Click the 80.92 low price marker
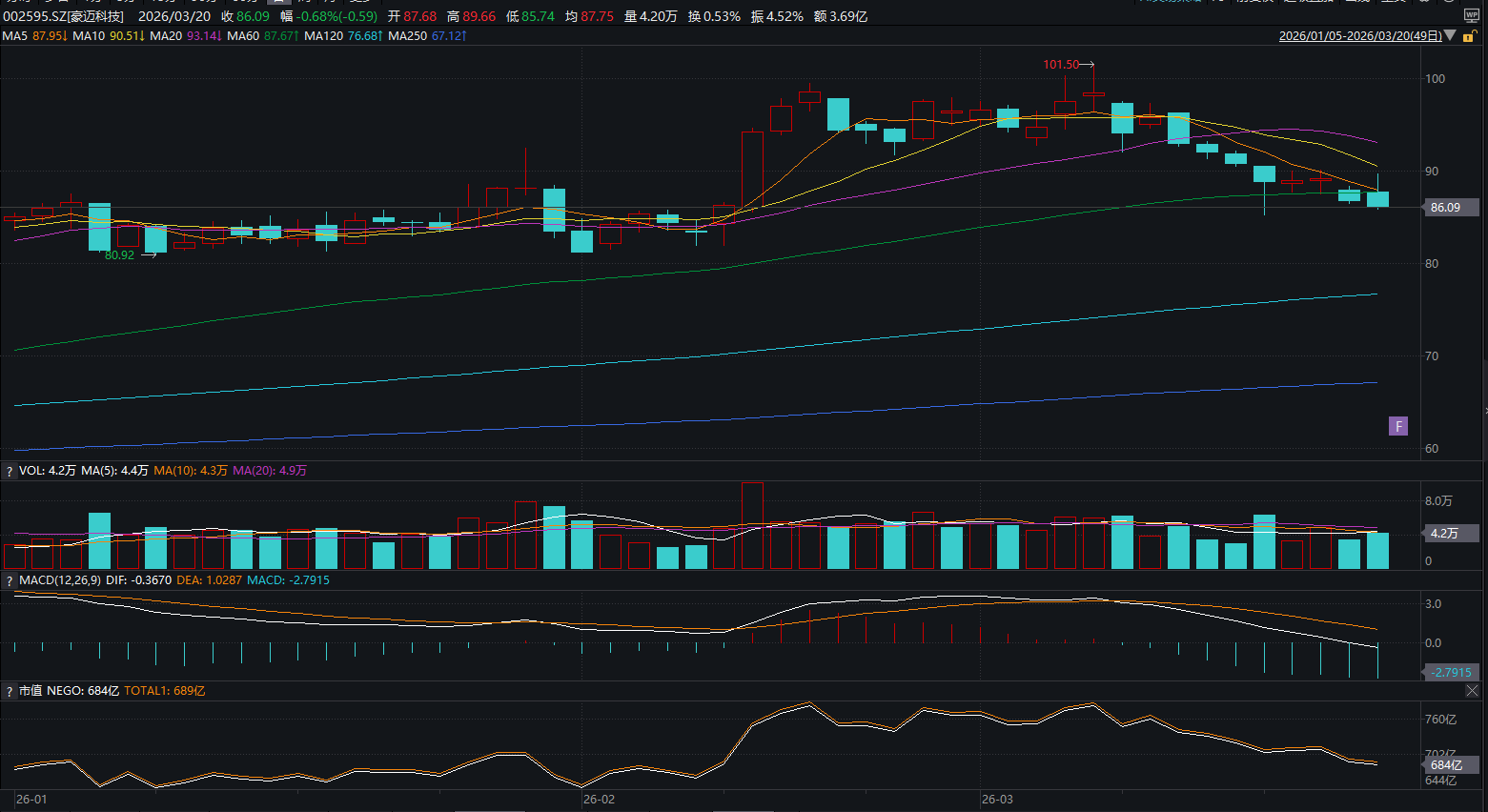This screenshot has width=1488, height=812. pyautogui.click(x=120, y=255)
